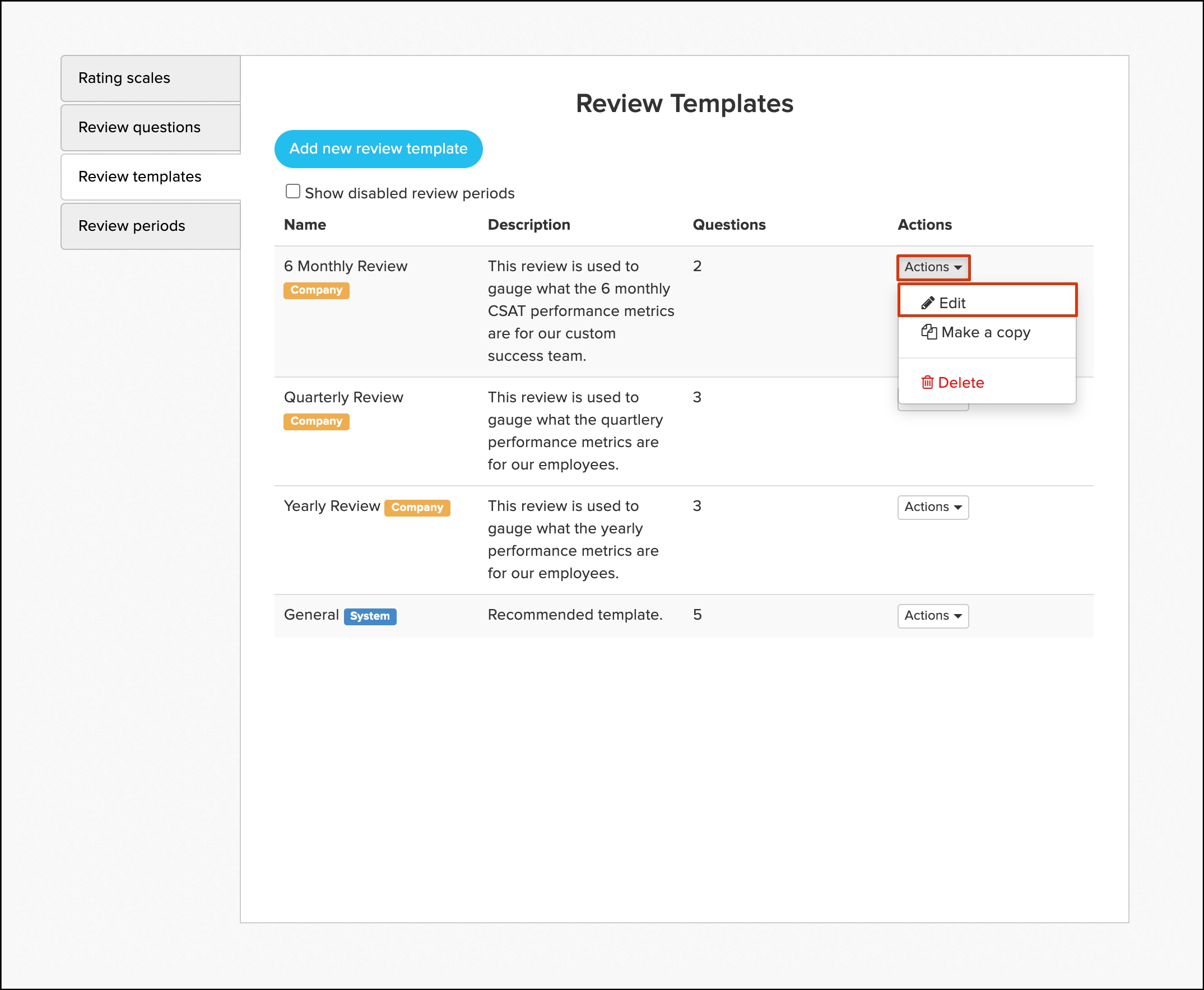Click the Company badge under 6 Monthly Review
The width and height of the screenshot is (1204, 990).
click(316, 290)
